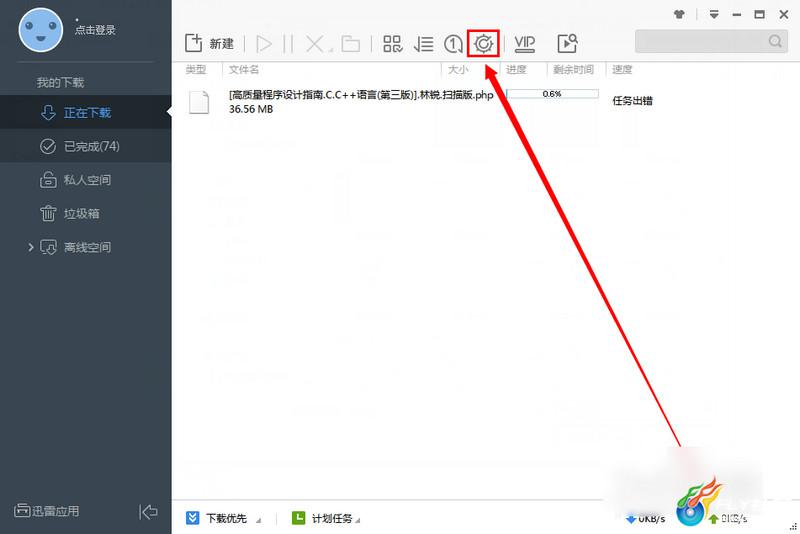Screen dimensions: 800x534
Task: Open download folder icon in toolbar
Action: (351, 44)
